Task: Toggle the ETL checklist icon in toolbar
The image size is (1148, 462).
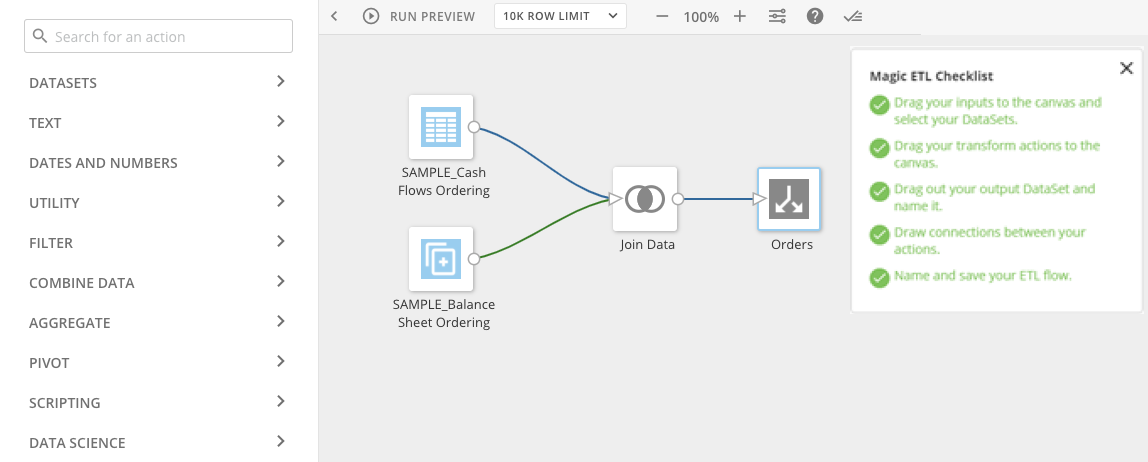Action: click(852, 16)
